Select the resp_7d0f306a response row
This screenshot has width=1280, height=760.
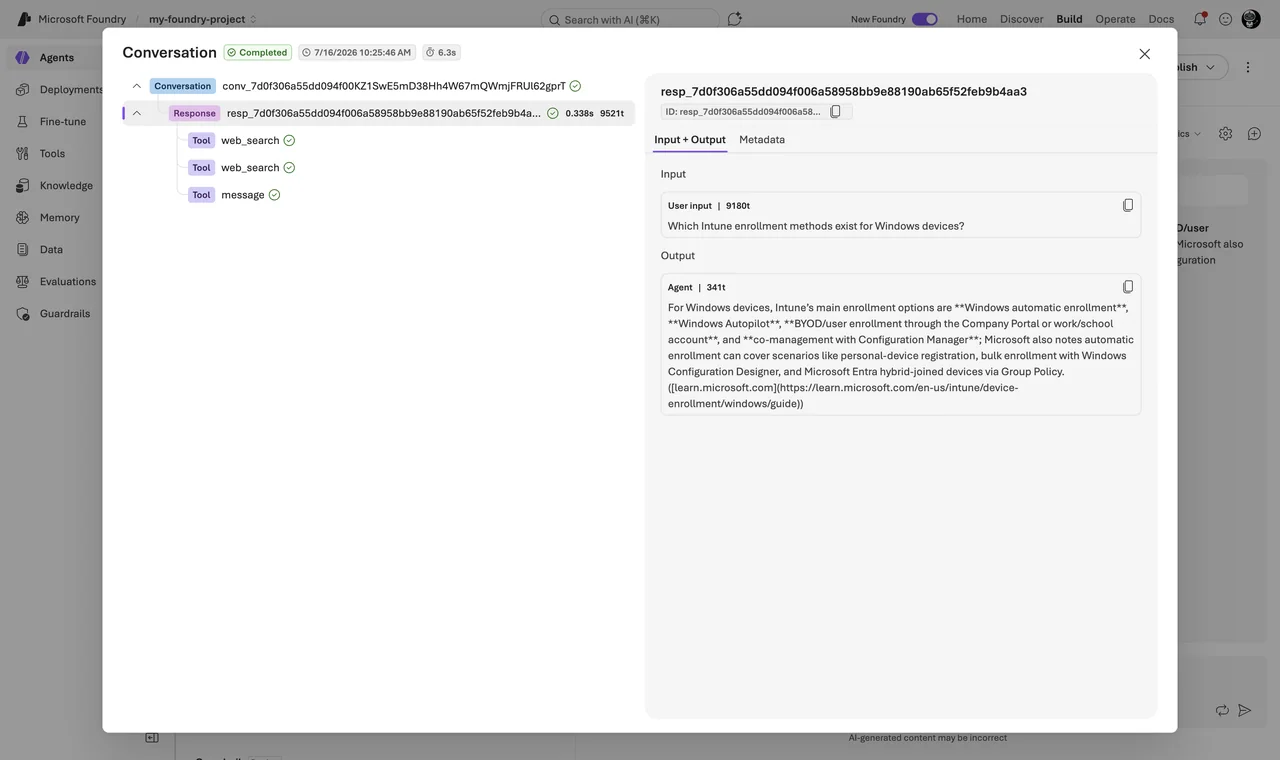coord(379,113)
